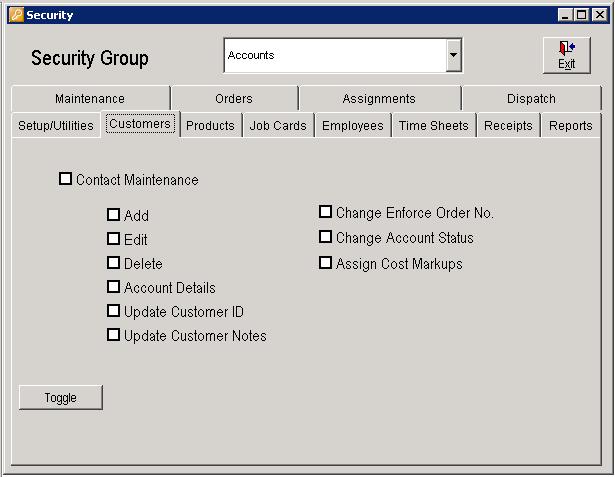Tick the Edit permission checkbox
The width and height of the screenshot is (615, 477).
pos(113,239)
